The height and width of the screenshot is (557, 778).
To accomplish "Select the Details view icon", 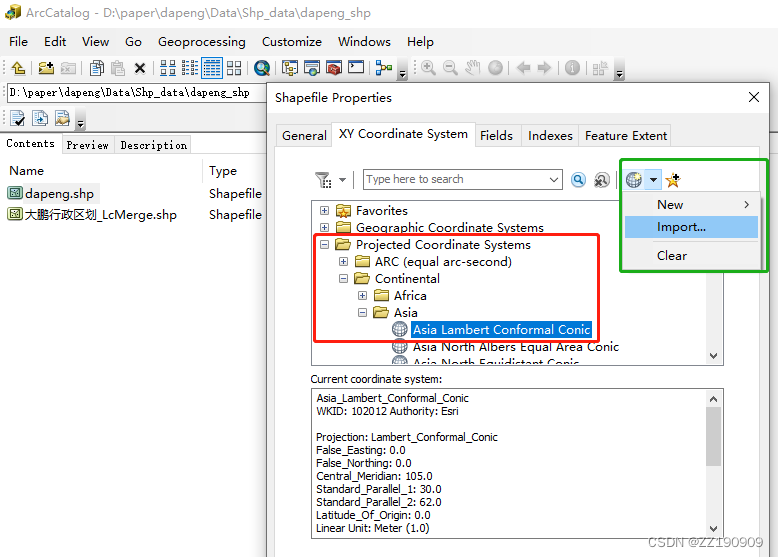I will [x=212, y=68].
